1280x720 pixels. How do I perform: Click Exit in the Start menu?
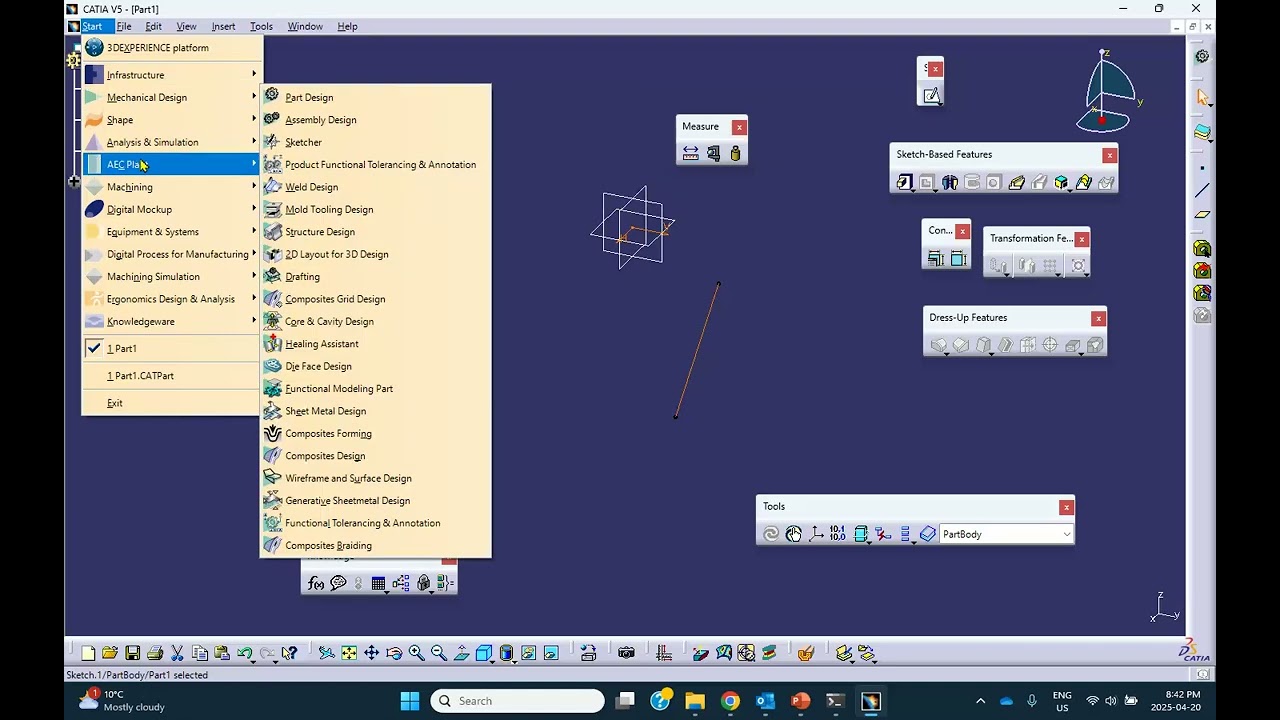tap(170, 403)
